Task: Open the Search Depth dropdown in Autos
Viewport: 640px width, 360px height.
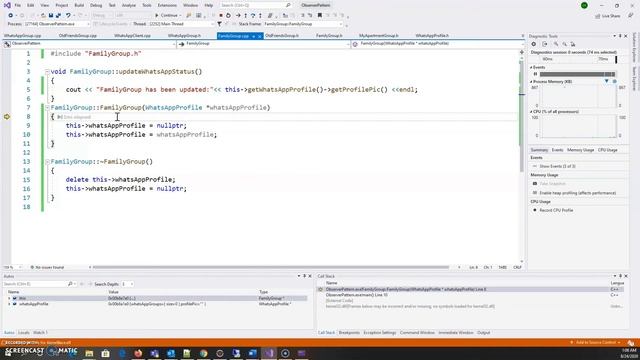Action: [128, 284]
